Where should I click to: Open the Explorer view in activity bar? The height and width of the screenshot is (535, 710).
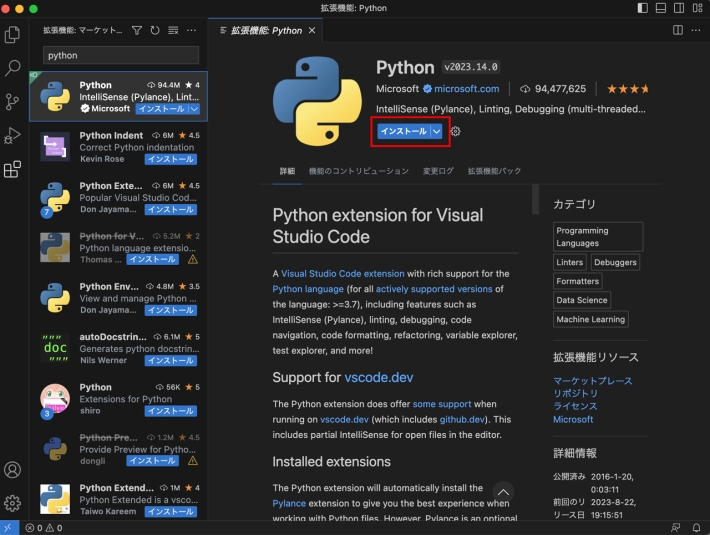click(x=13, y=34)
